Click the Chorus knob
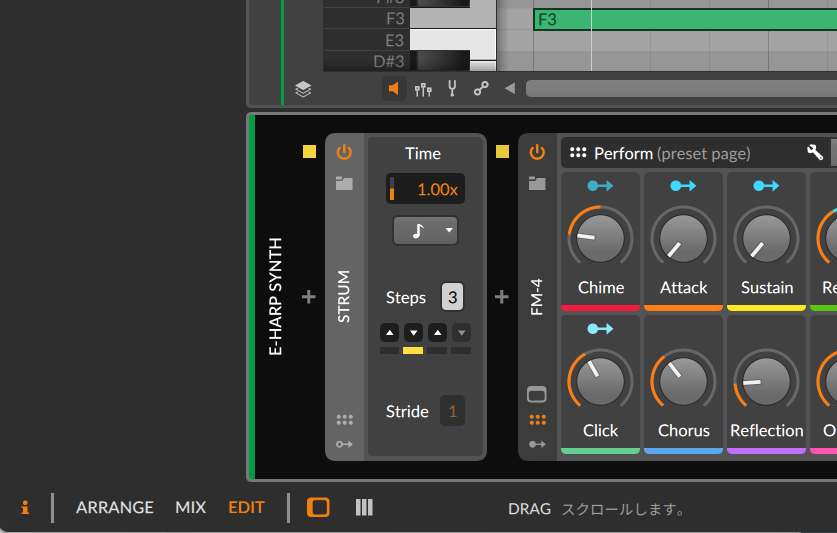837x533 pixels. pos(683,382)
